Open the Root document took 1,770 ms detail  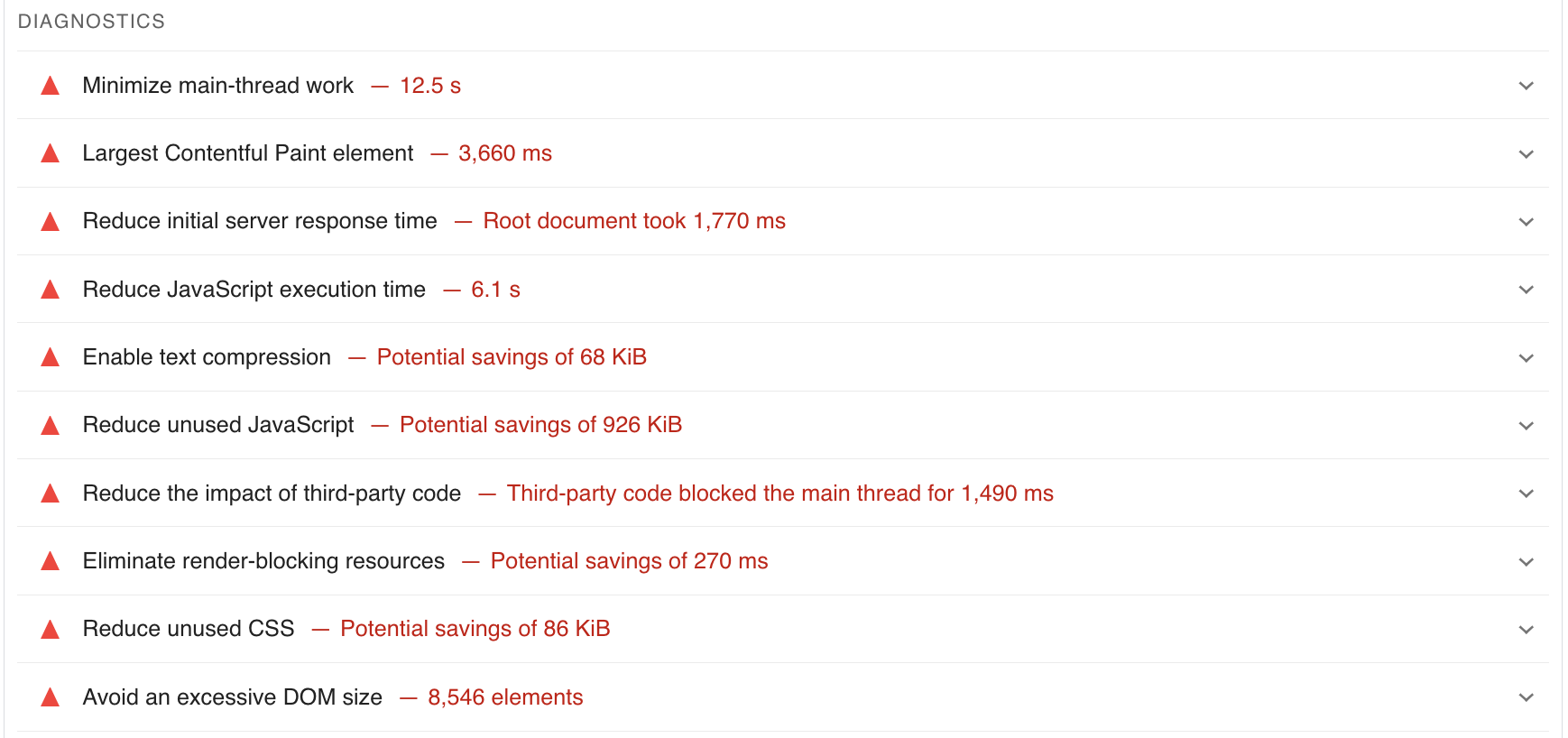pos(633,221)
